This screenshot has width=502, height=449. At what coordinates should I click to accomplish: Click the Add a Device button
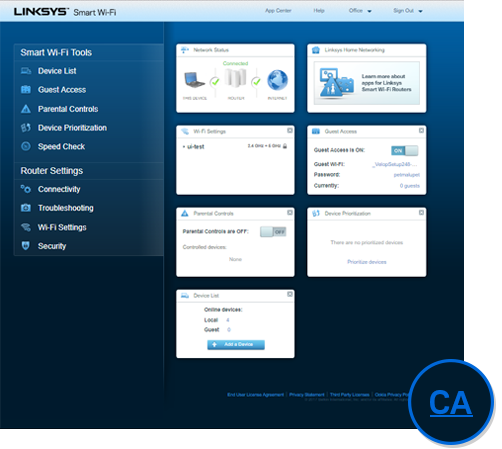point(236,345)
